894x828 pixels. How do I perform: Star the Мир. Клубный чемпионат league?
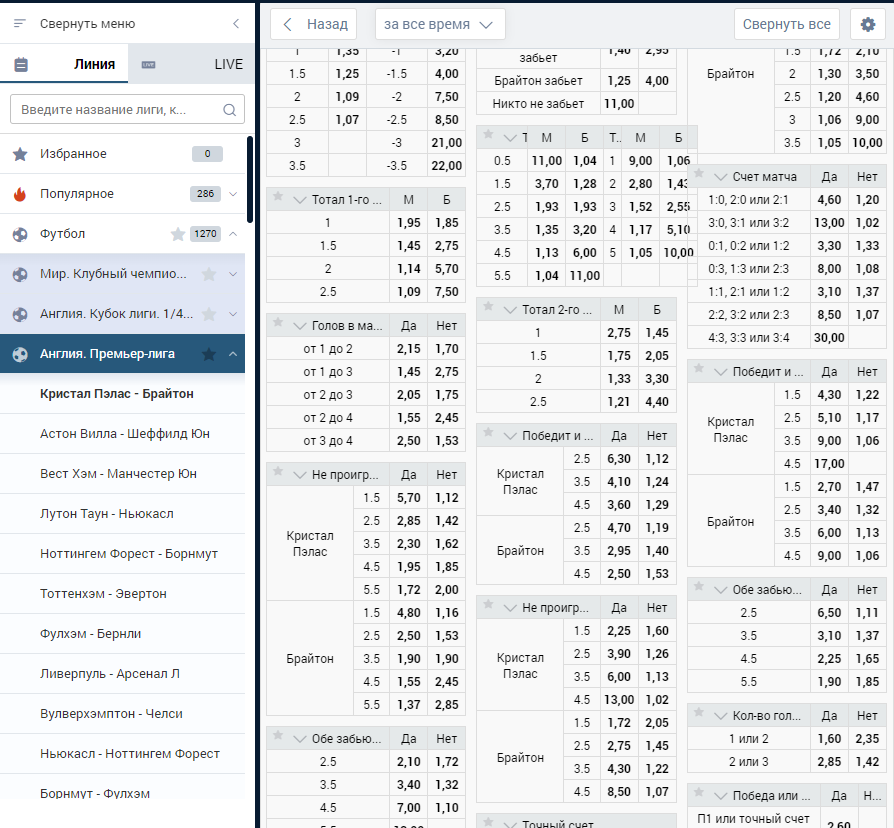coord(209,274)
